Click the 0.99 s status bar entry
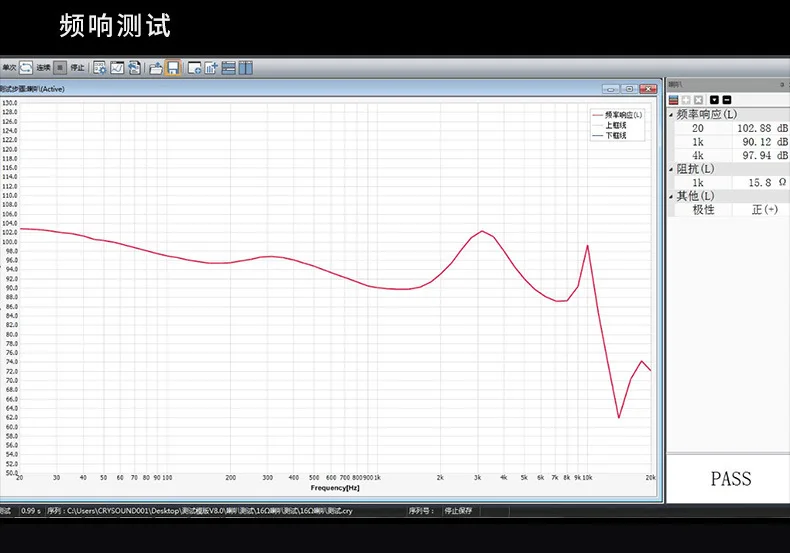This screenshot has width=790, height=553. click(x=31, y=511)
